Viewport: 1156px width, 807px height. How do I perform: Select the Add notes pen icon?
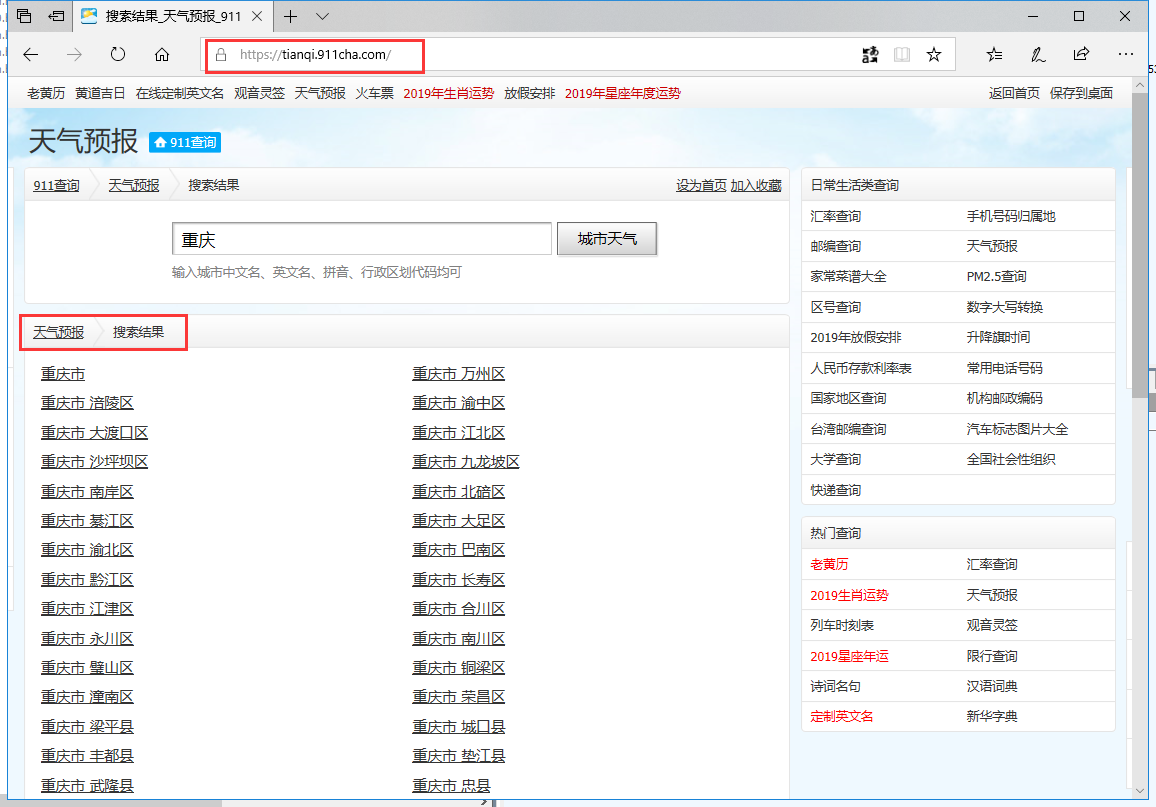[x=1037, y=55]
